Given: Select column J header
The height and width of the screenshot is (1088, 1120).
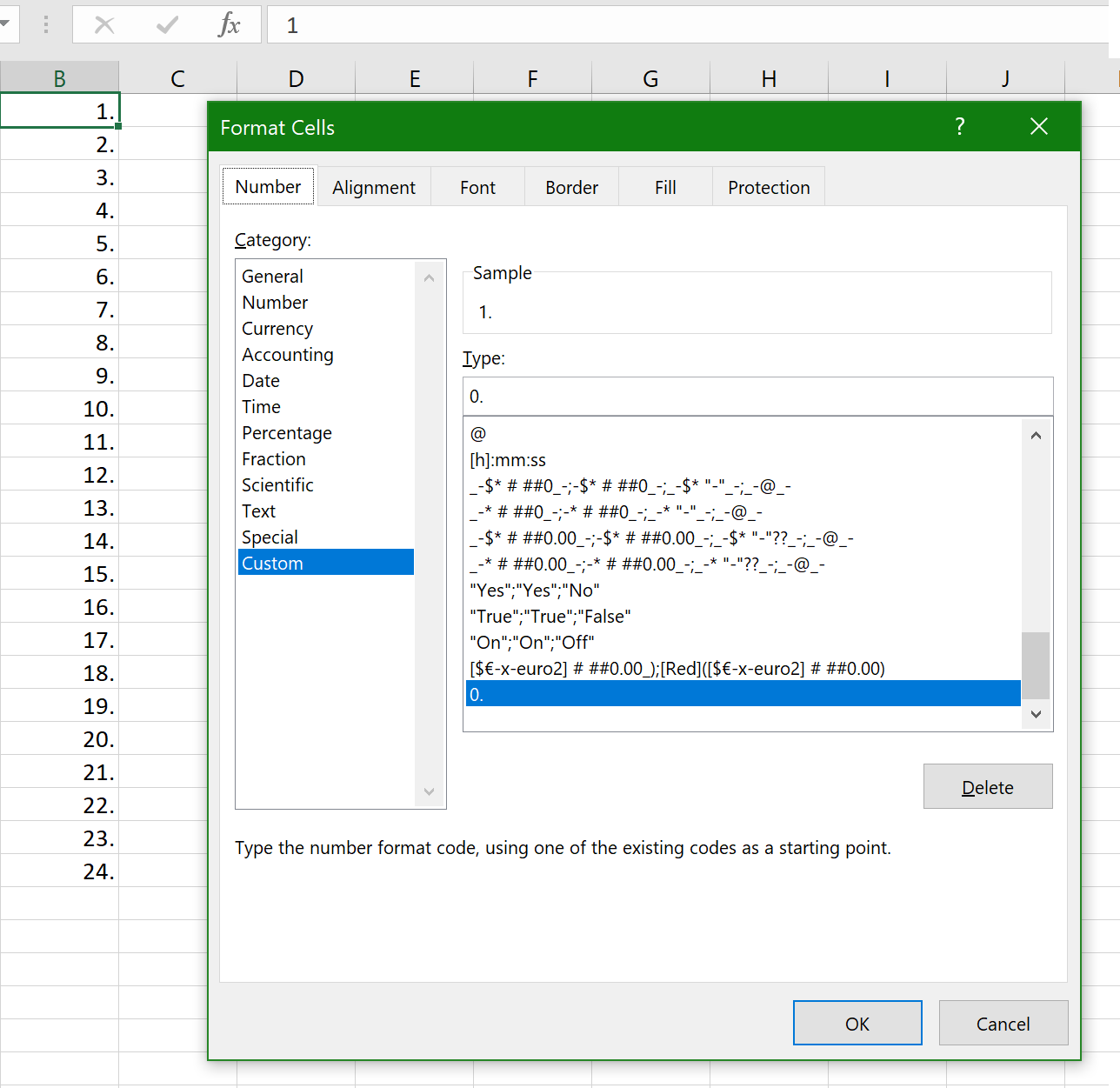Looking at the screenshot, I should click(x=1005, y=78).
